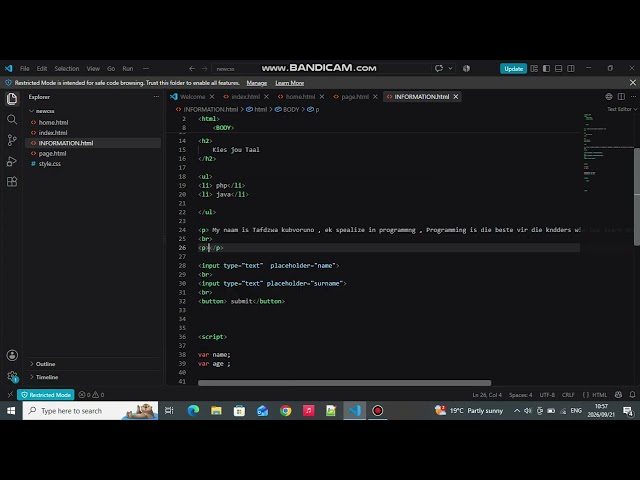Open the Run menu
The width and height of the screenshot is (640, 480).
(x=128, y=69)
